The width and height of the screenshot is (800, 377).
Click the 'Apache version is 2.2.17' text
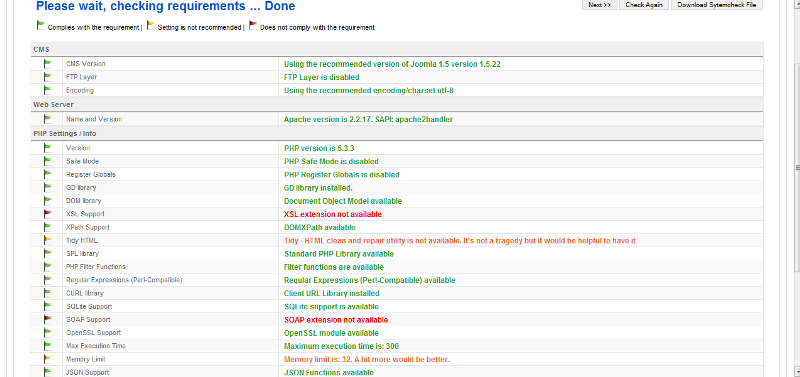(x=368, y=119)
